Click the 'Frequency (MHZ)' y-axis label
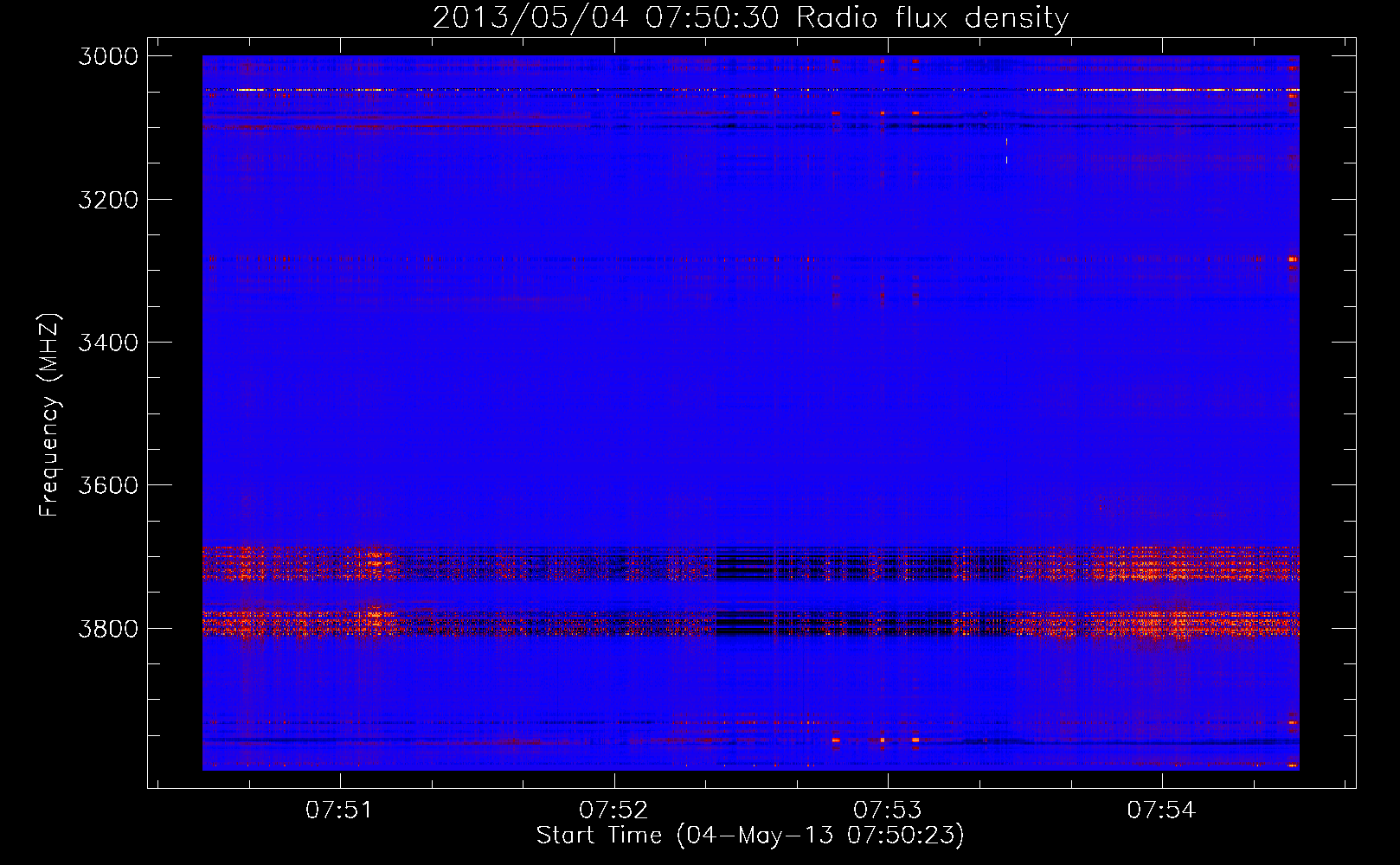This screenshot has height=865, width=1400. pyautogui.click(x=49, y=415)
